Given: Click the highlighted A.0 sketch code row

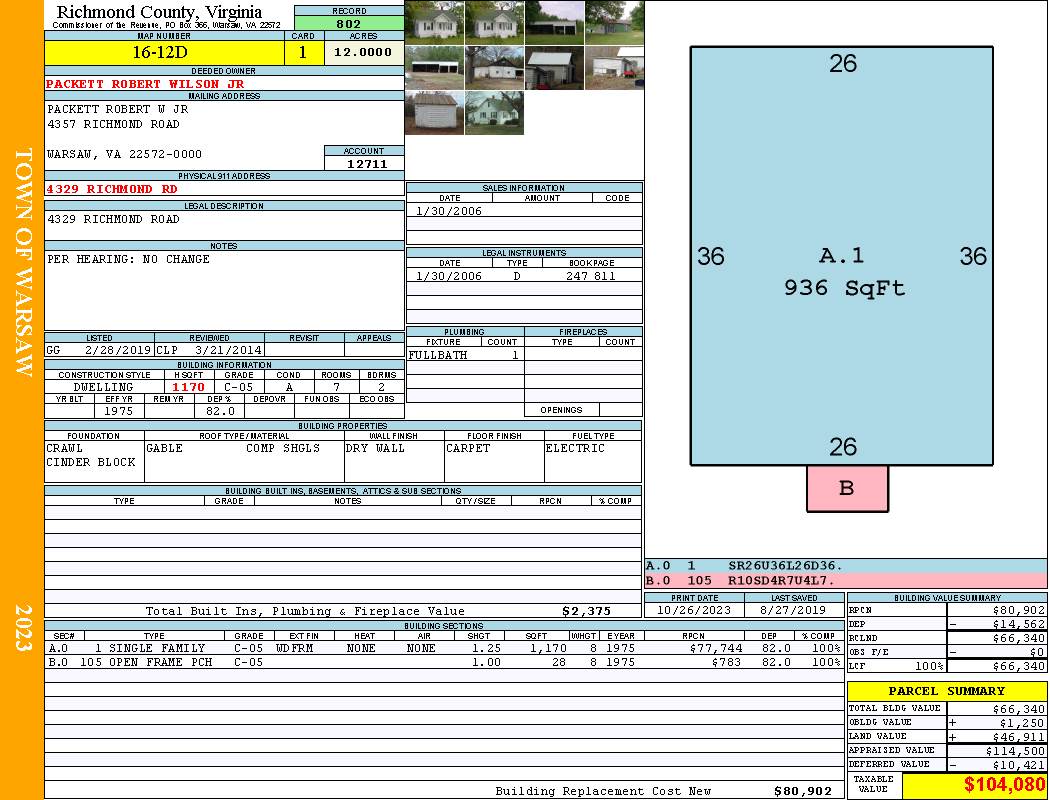Looking at the screenshot, I should 845,566.
